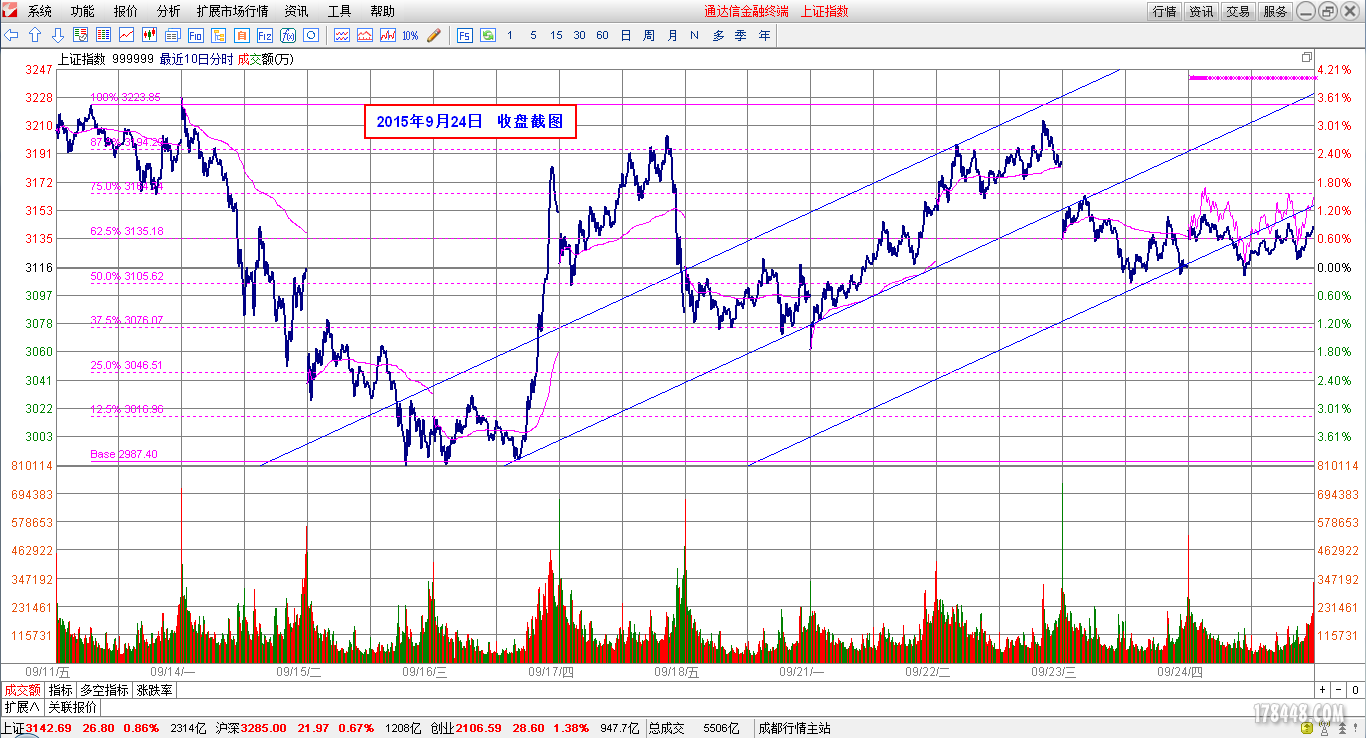
Task: Click the F5 chart switch icon
Action: click(464, 35)
